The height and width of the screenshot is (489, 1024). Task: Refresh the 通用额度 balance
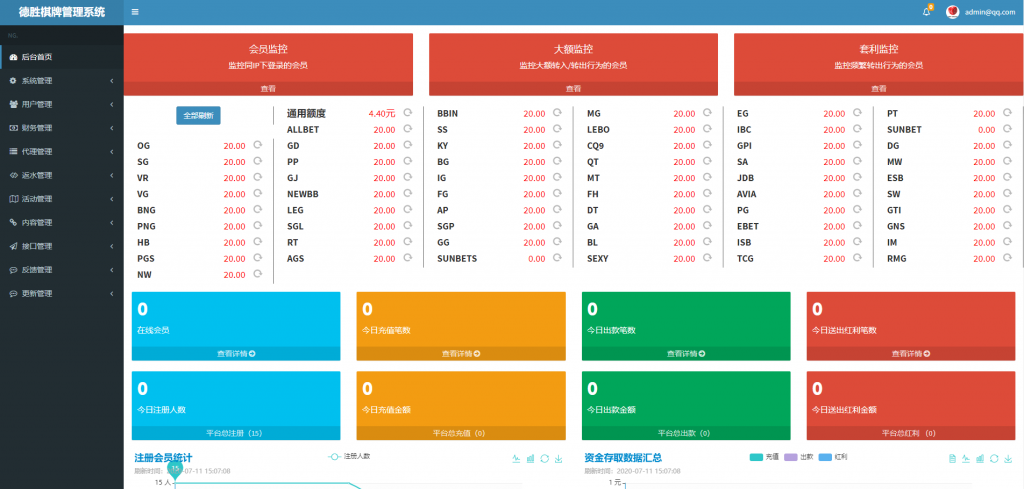click(407, 113)
